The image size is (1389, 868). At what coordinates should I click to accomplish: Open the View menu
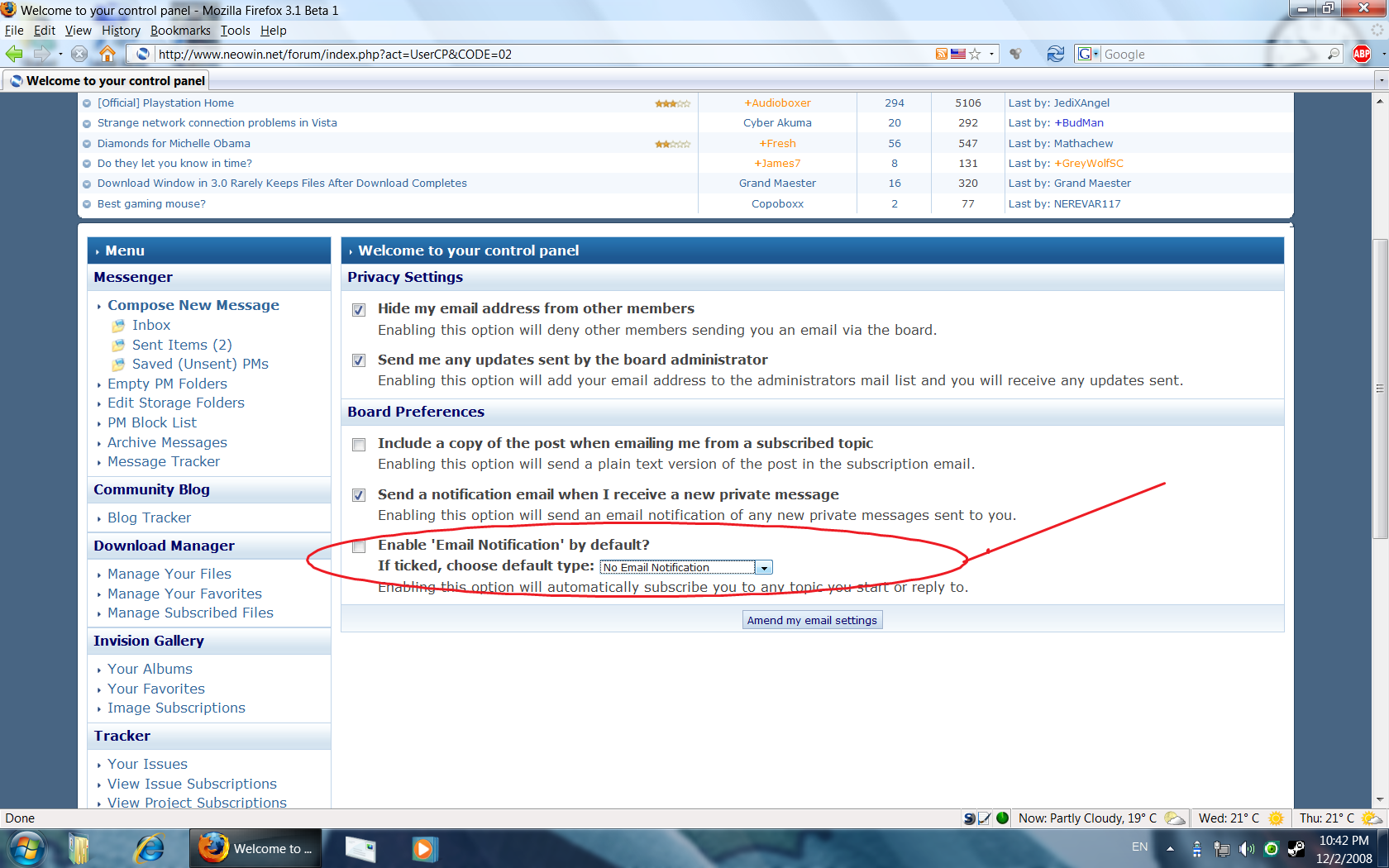pyautogui.click(x=78, y=31)
